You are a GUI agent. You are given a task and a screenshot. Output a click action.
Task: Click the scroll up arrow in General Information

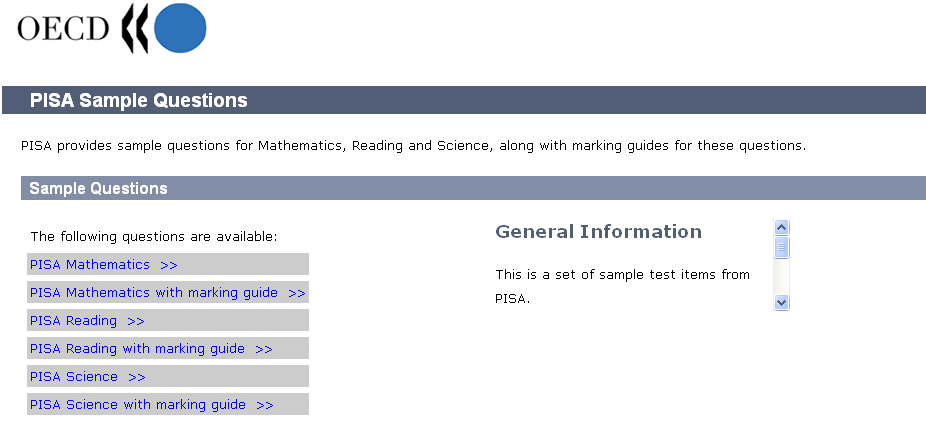click(x=782, y=228)
